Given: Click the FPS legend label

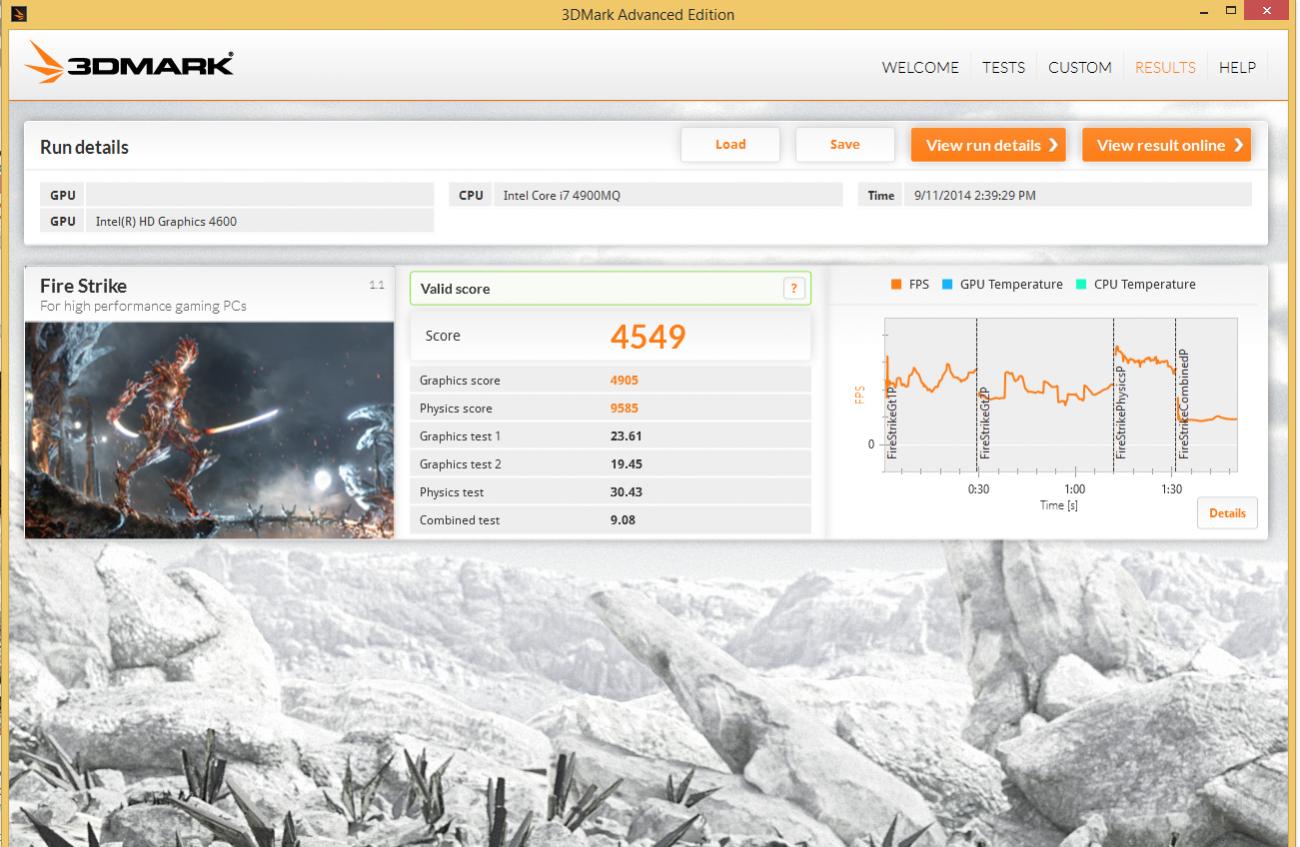Looking at the screenshot, I should pyautogui.click(x=919, y=285).
